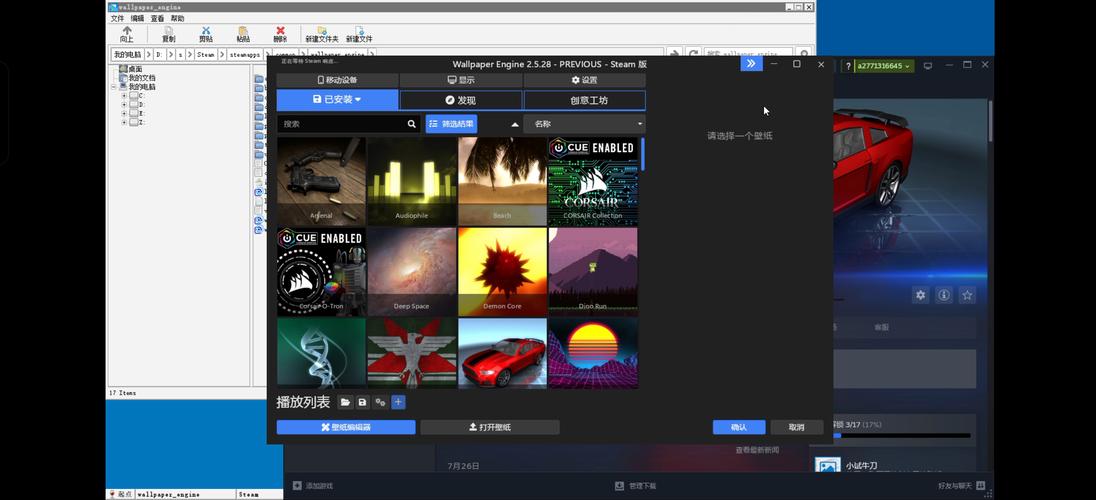Select the Arsenal wallpaper thumbnail
1096x500 pixels.
coord(321,181)
